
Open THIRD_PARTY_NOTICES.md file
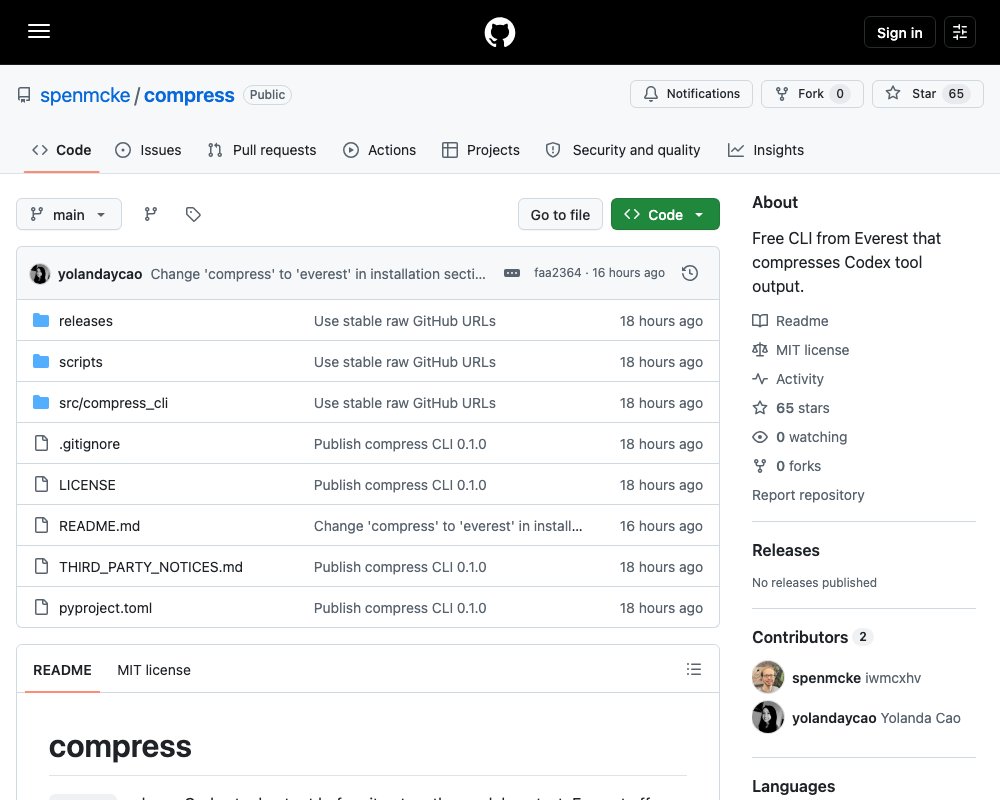(151, 567)
